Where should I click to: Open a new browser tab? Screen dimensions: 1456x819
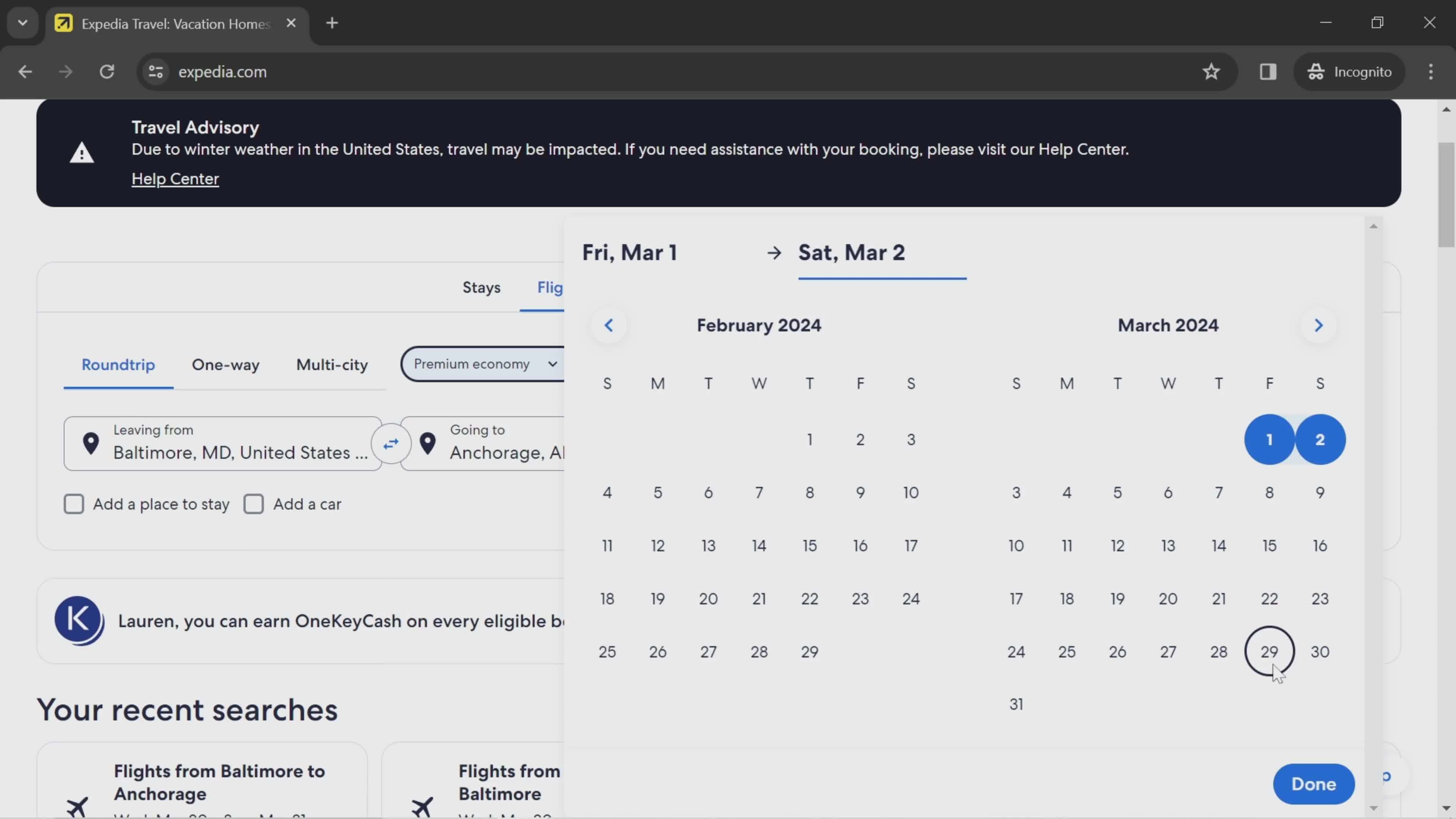tap(333, 23)
